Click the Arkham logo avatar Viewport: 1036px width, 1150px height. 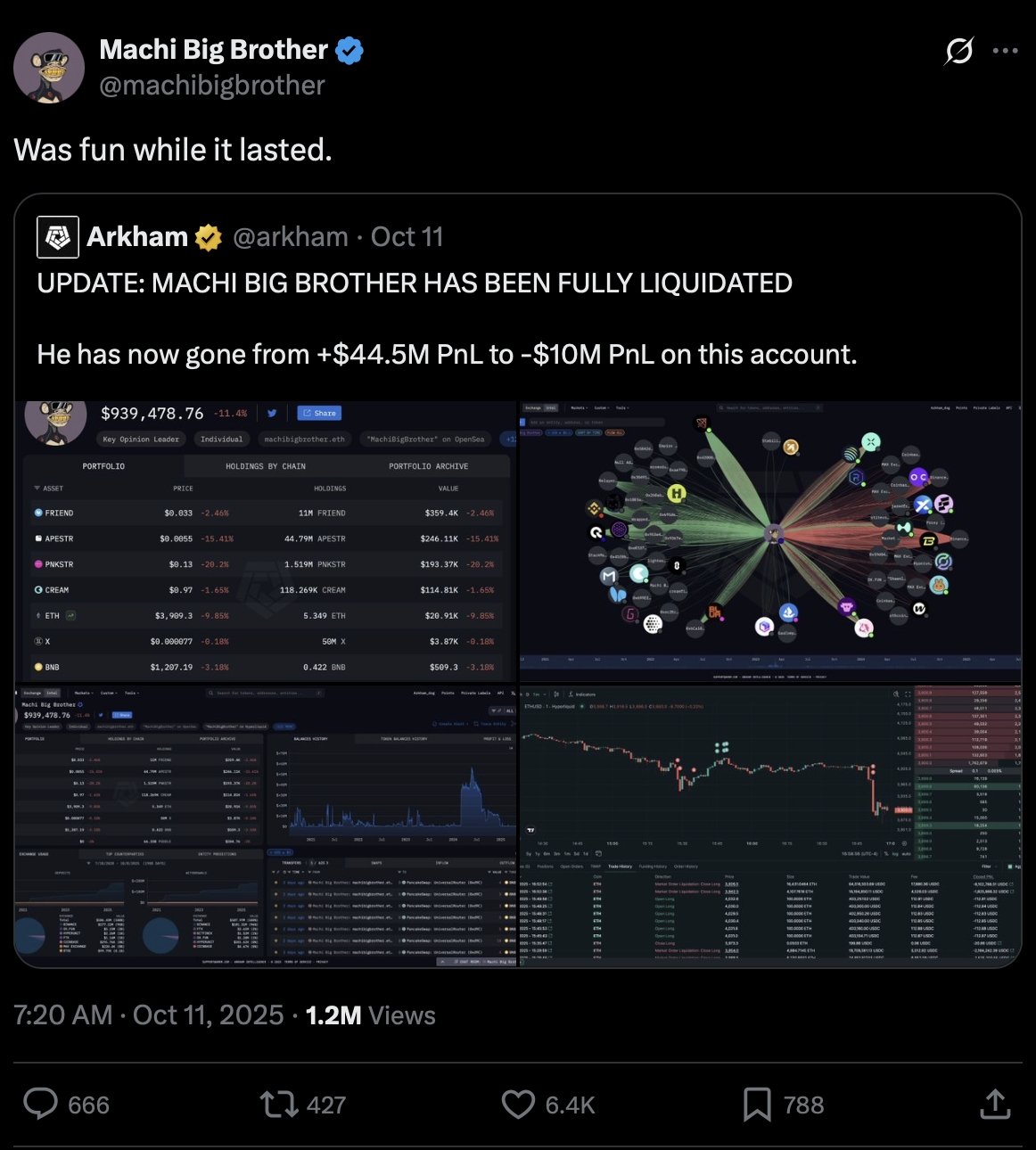click(x=58, y=237)
